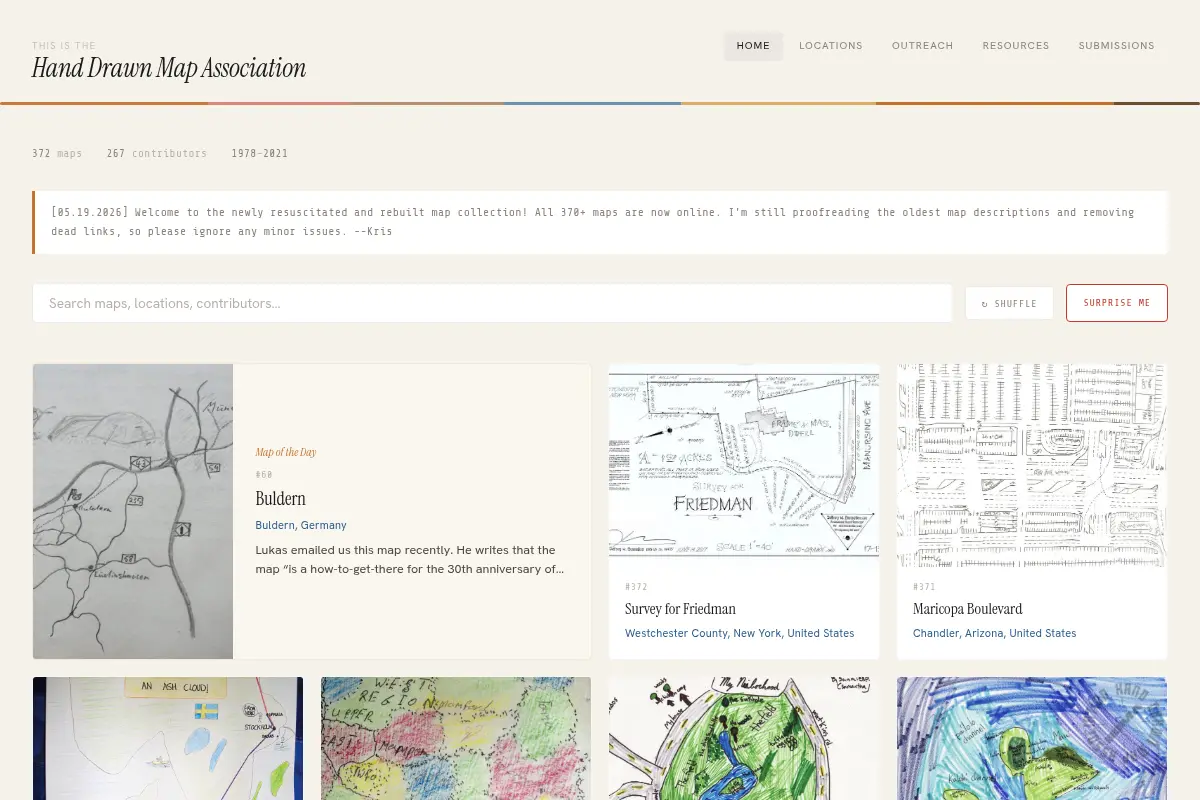The width and height of the screenshot is (1200, 800).
Task: Click the 372 maps count
Action: click(57, 154)
